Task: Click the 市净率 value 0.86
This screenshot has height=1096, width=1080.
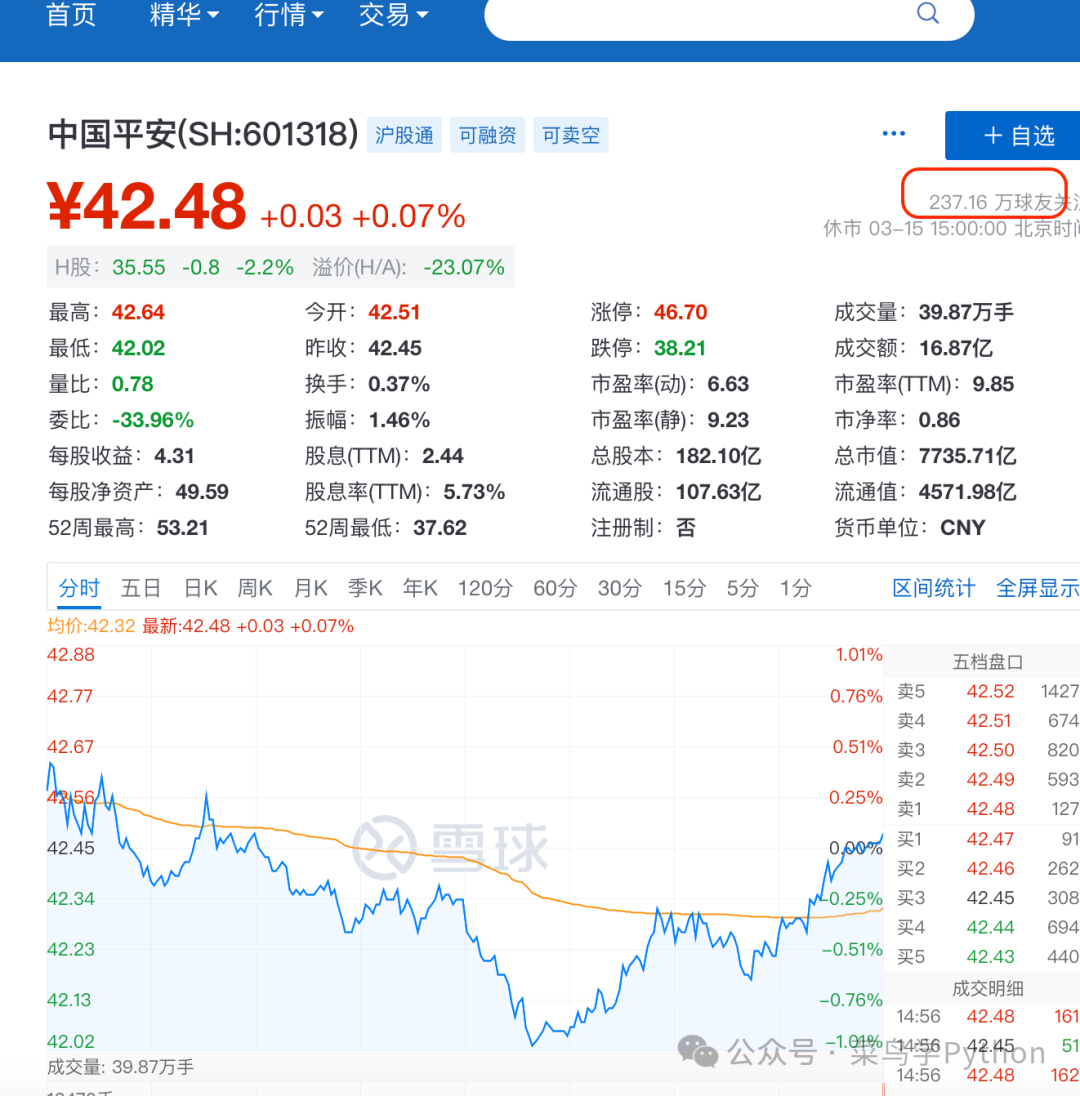Action: click(x=939, y=419)
